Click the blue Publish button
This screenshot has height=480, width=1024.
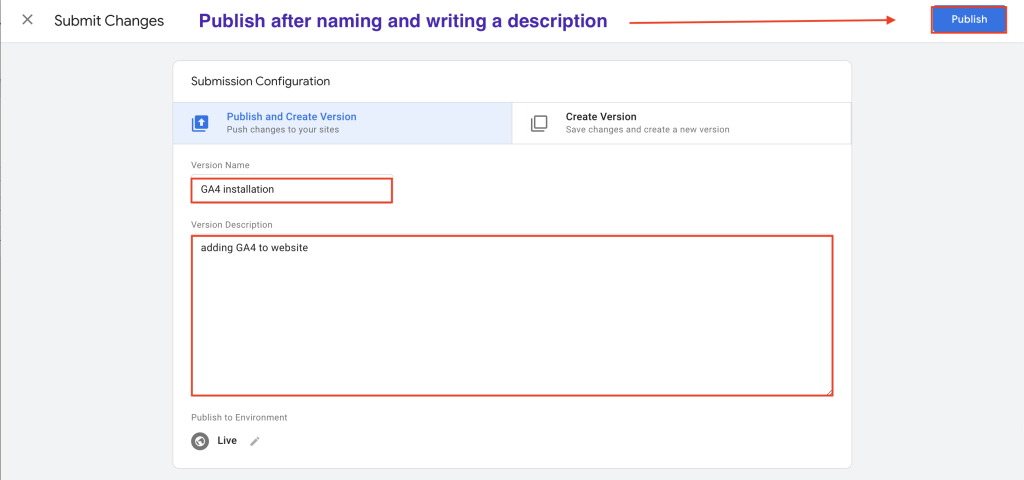pos(968,20)
